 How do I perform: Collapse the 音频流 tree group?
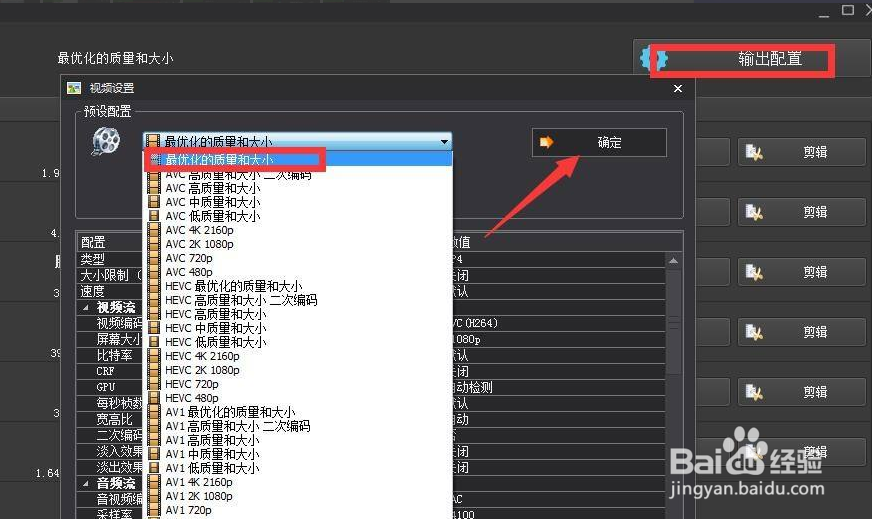pos(86,483)
